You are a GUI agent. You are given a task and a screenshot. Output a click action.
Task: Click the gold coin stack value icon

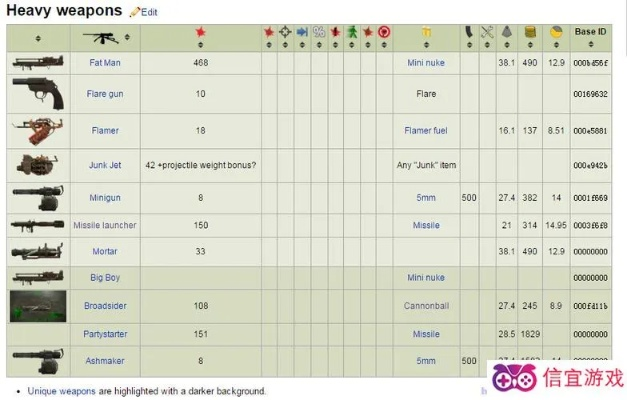[531, 32]
